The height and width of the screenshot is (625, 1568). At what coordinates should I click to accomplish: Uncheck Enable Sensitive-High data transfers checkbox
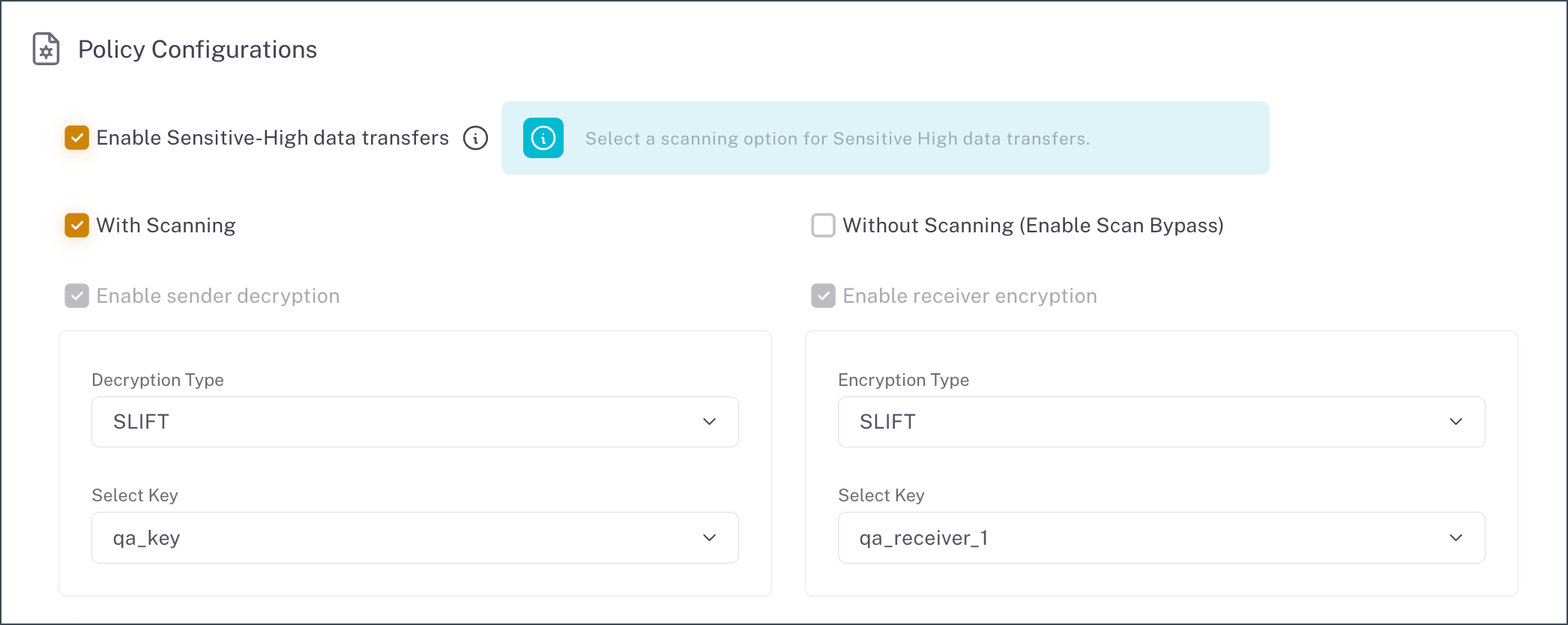77,138
